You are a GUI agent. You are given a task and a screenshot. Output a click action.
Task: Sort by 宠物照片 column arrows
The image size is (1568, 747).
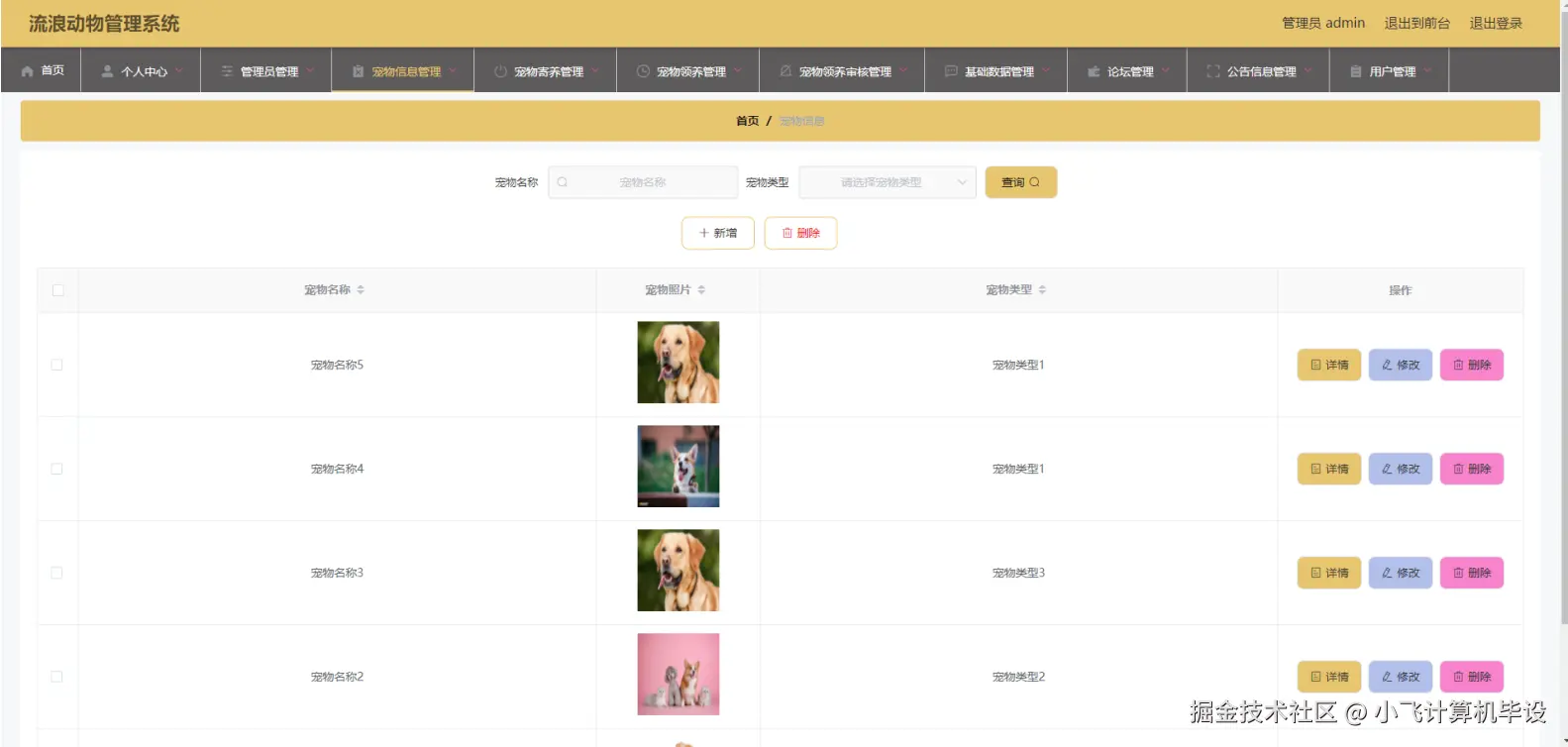point(701,290)
